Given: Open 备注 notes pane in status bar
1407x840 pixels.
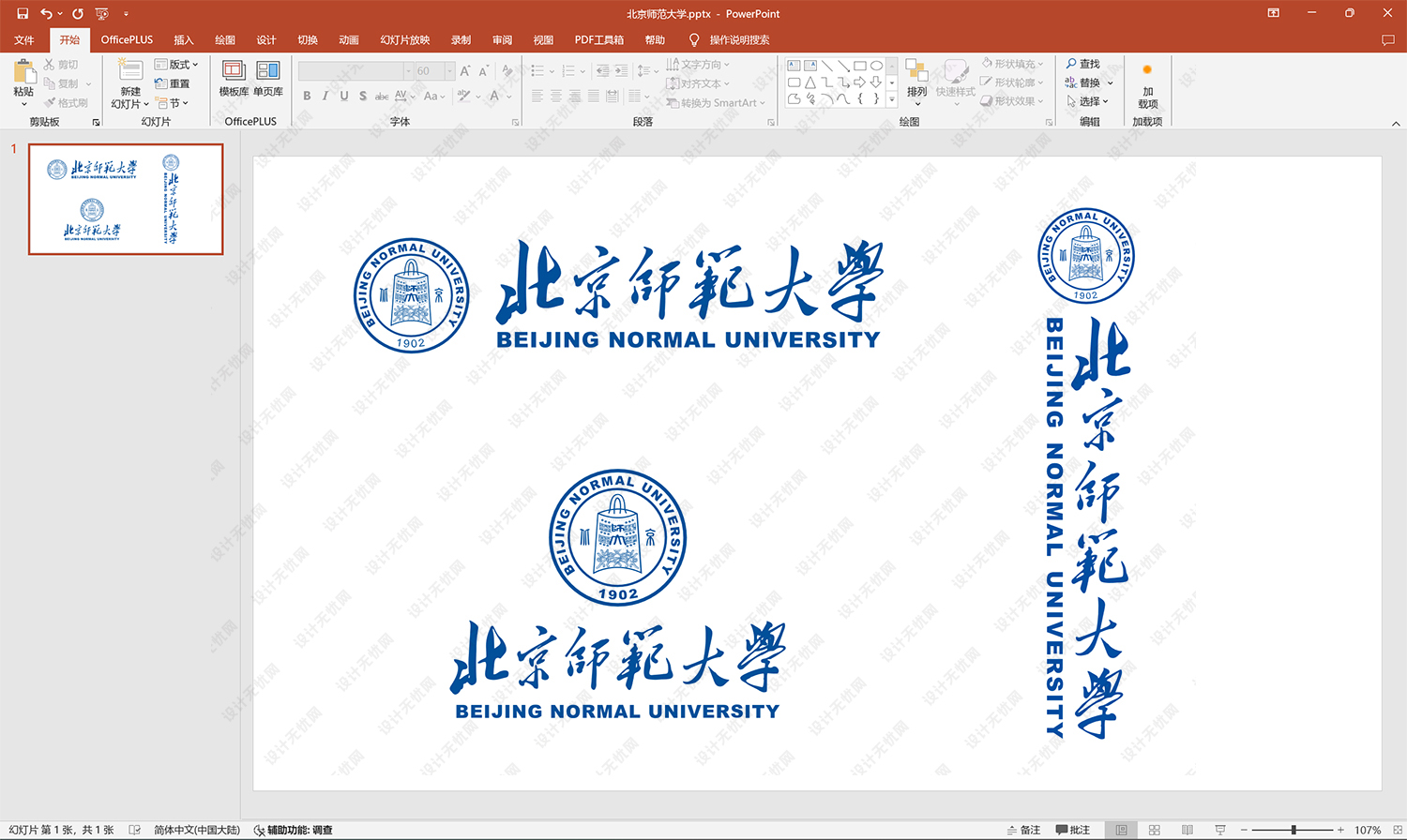Looking at the screenshot, I should tap(1023, 830).
